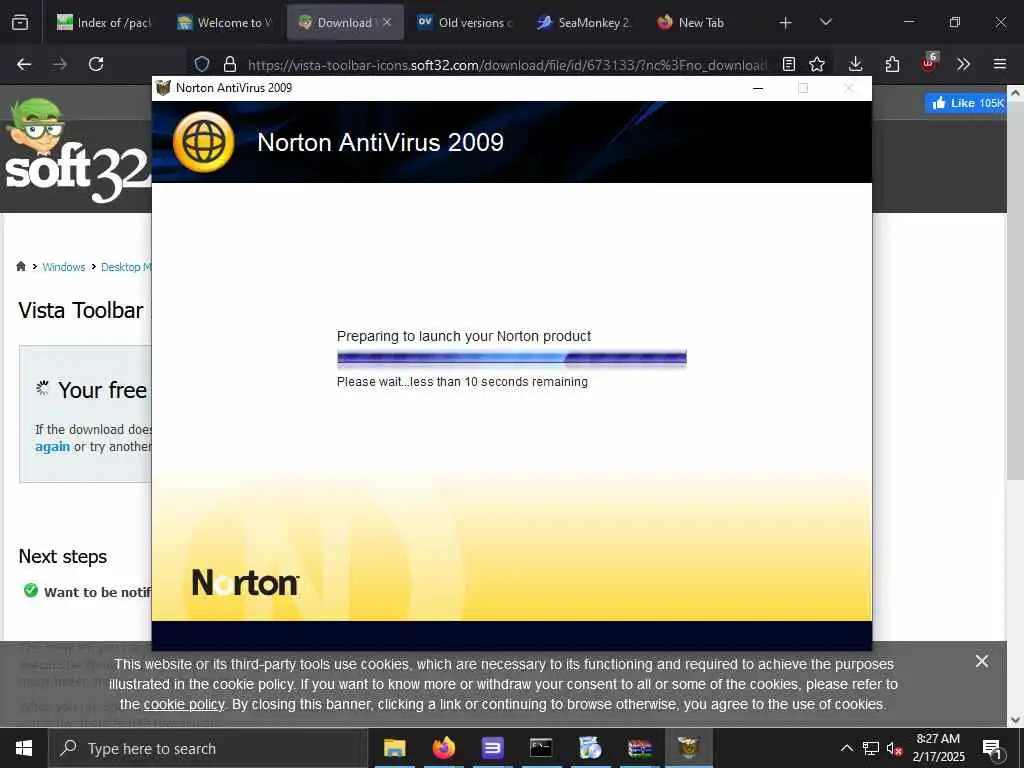Viewport: 1024px width, 768px height.
Task: Switch to the Old versions tab
Action: pyautogui.click(x=466, y=23)
